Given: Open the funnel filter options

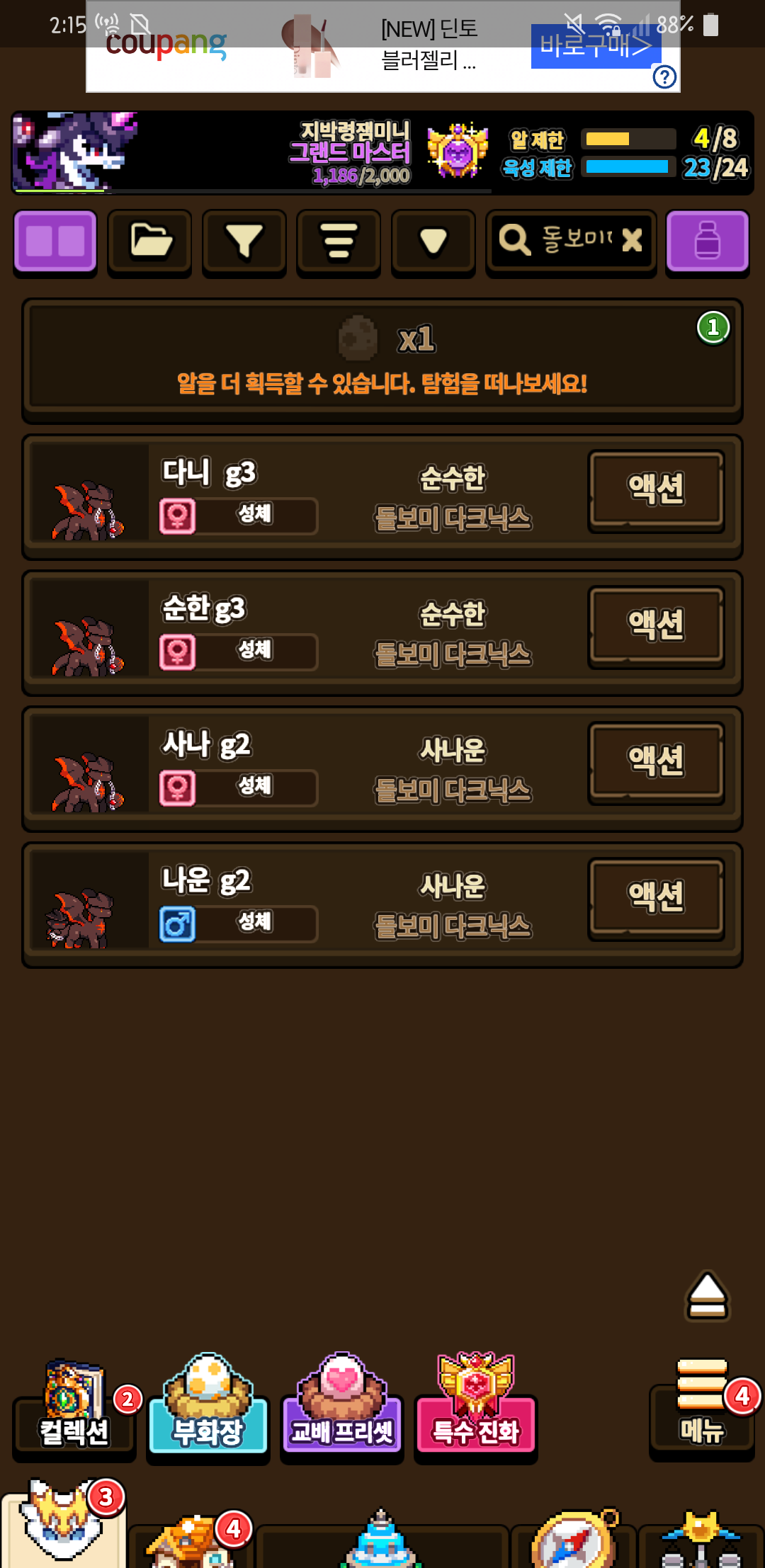Looking at the screenshot, I should point(244,242).
